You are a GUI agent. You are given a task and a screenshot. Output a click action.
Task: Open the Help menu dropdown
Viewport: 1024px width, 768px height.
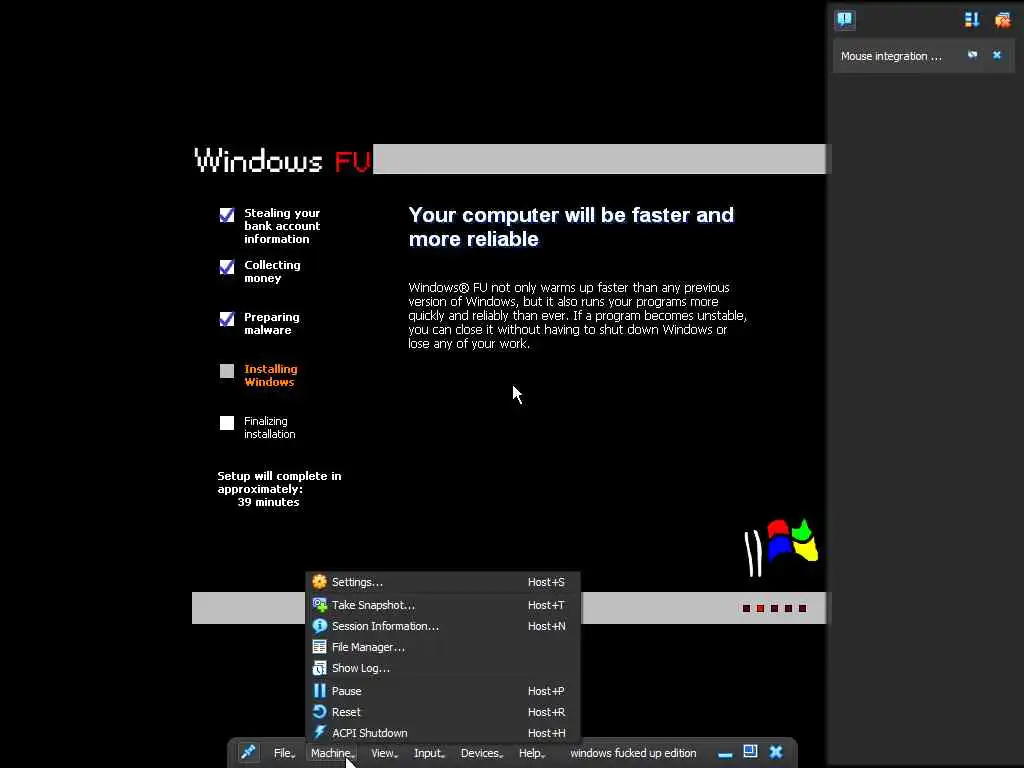(532, 753)
